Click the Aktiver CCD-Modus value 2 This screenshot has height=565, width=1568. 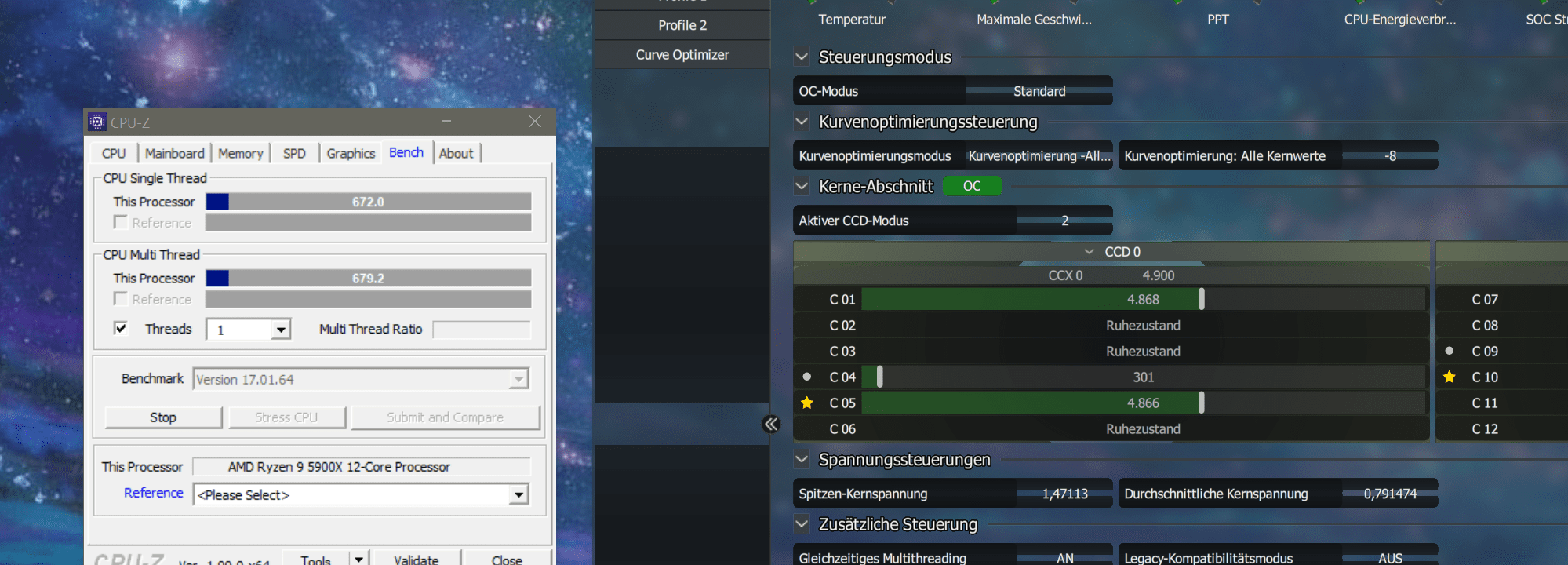pos(1064,221)
